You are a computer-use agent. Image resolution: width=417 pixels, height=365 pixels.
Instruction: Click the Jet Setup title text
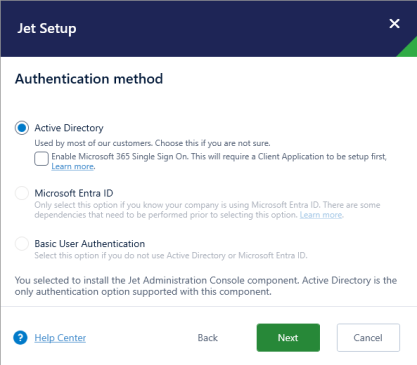pos(47,28)
